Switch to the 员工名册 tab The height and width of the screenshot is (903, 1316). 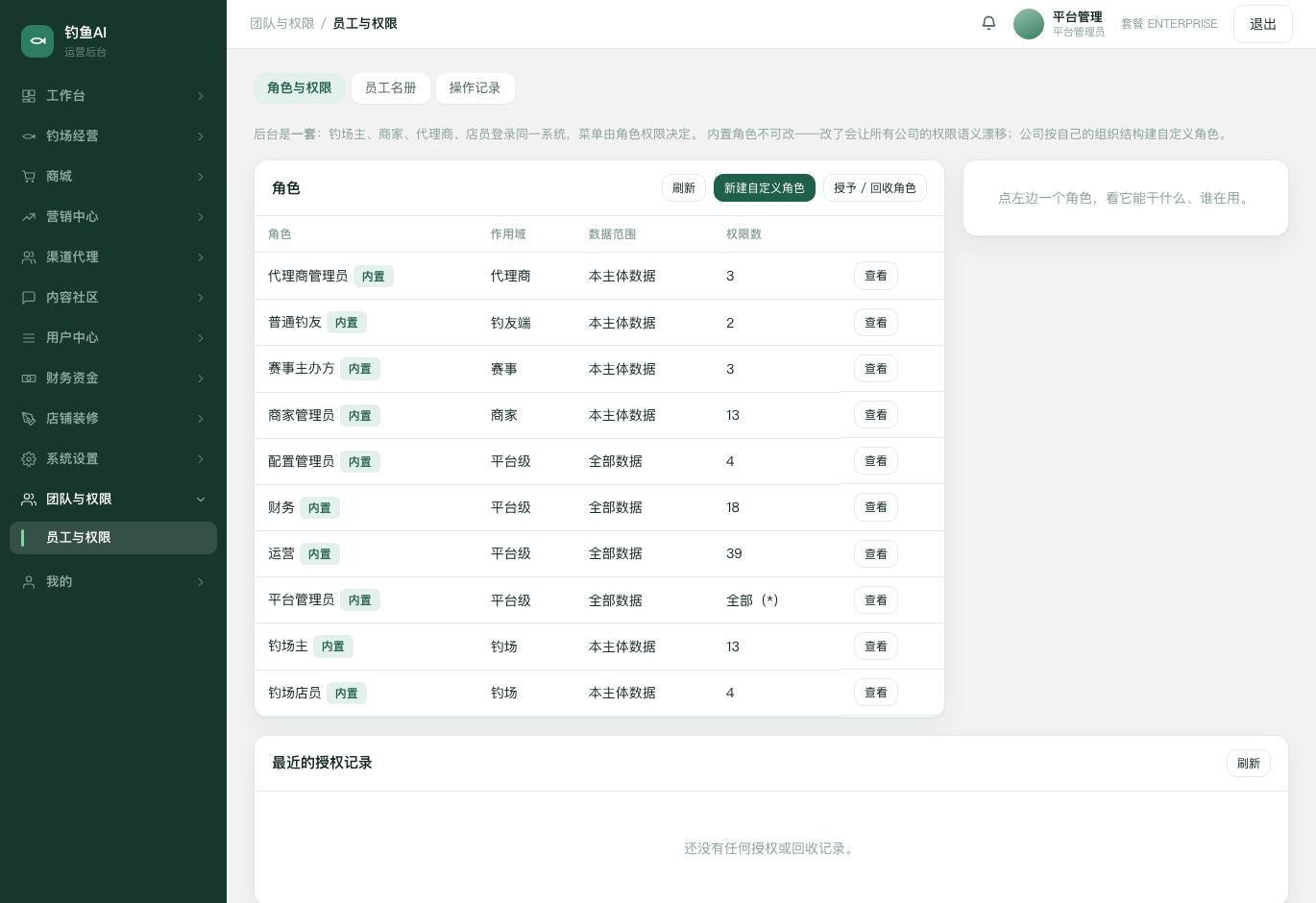(x=391, y=88)
